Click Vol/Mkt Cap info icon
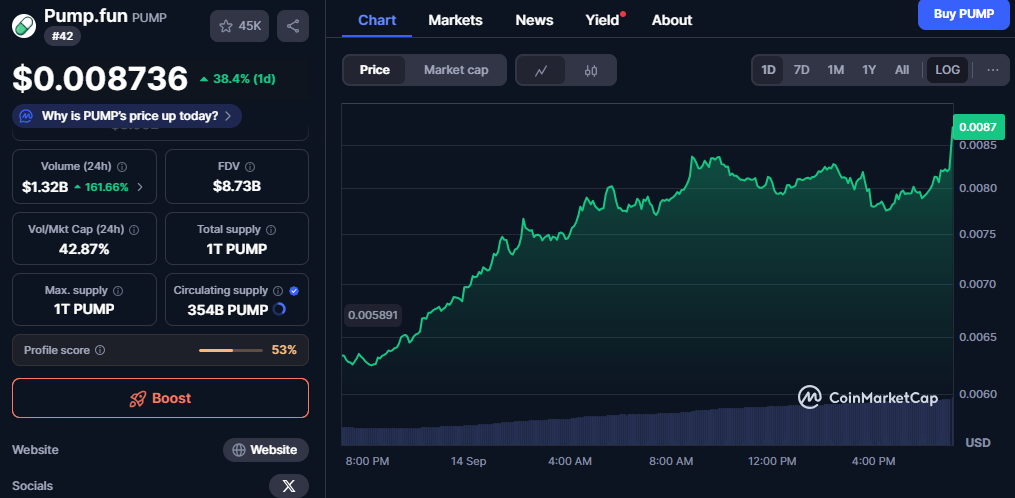The image size is (1015, 498). (x=134, y=229)
